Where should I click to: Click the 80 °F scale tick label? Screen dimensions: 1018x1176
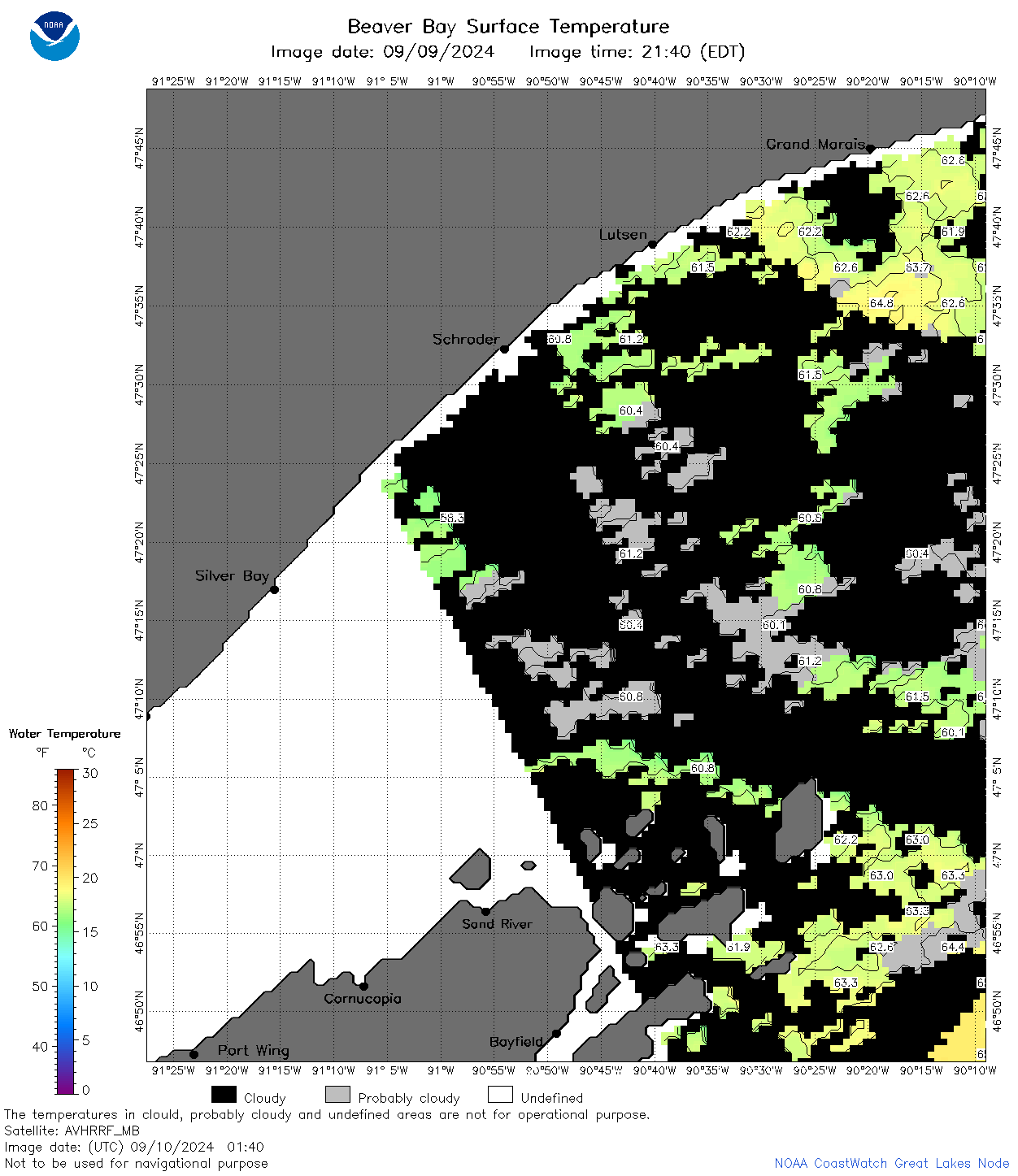coord(40,805)
